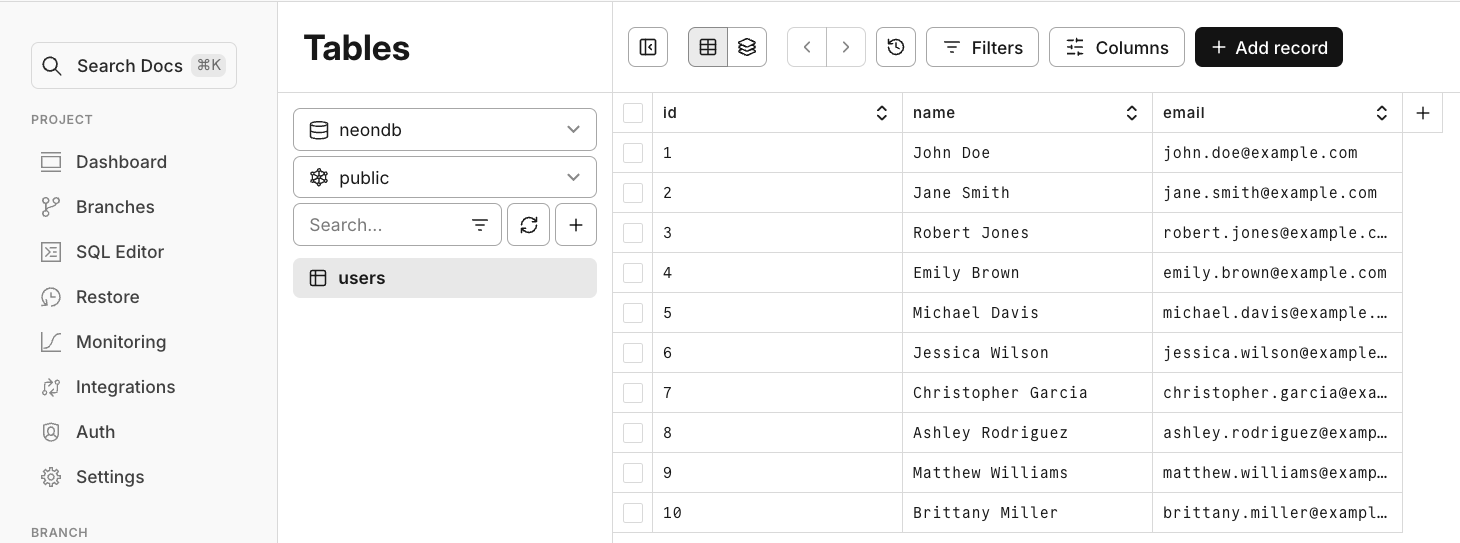This screenshot has width=1460, height=543.
Task: Tick the checkbox for Emily Brown row
Action: [x=633, y=273]
